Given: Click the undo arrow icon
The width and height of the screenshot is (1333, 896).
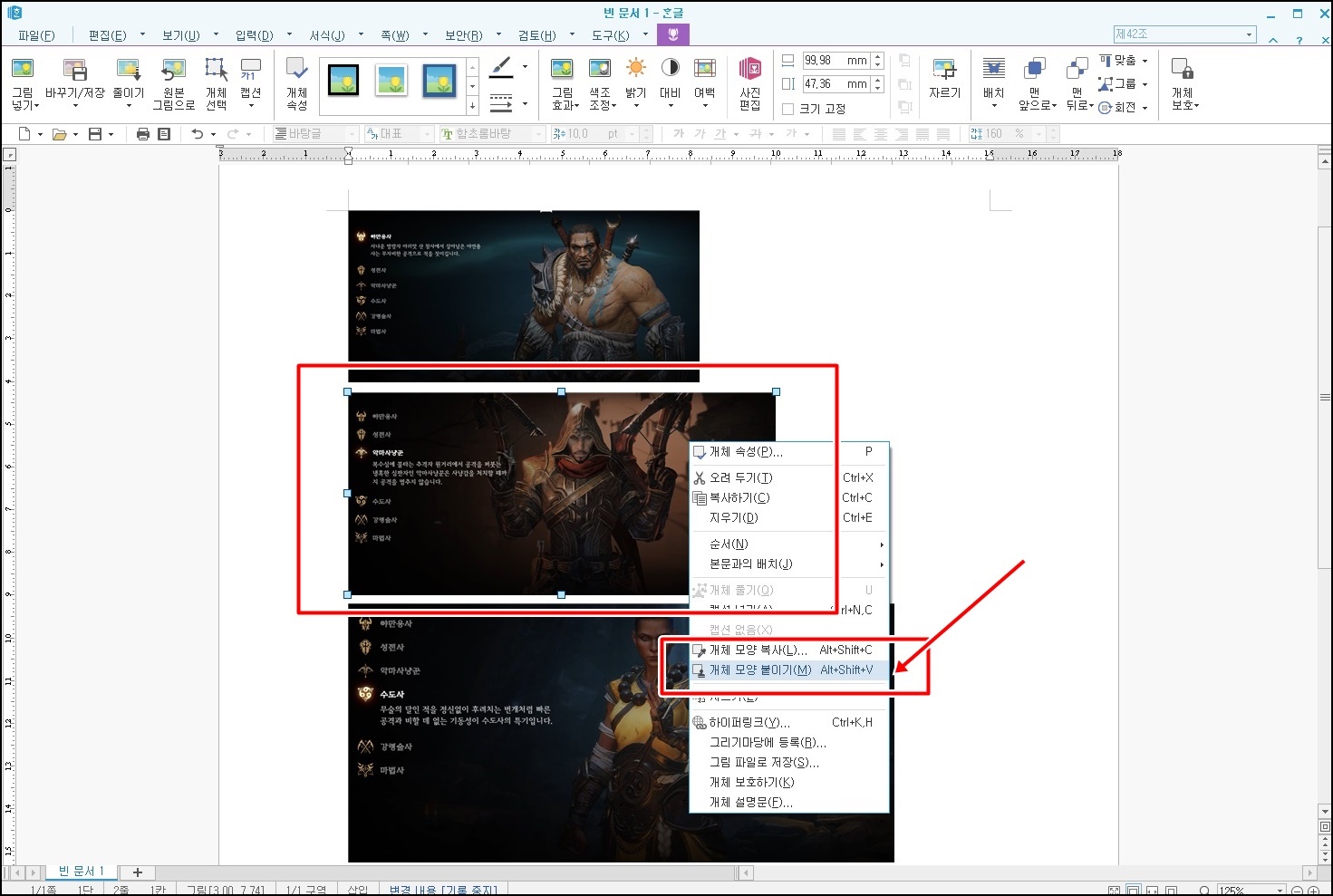Looking at the screenshot, I should click(x=197, y=134).
